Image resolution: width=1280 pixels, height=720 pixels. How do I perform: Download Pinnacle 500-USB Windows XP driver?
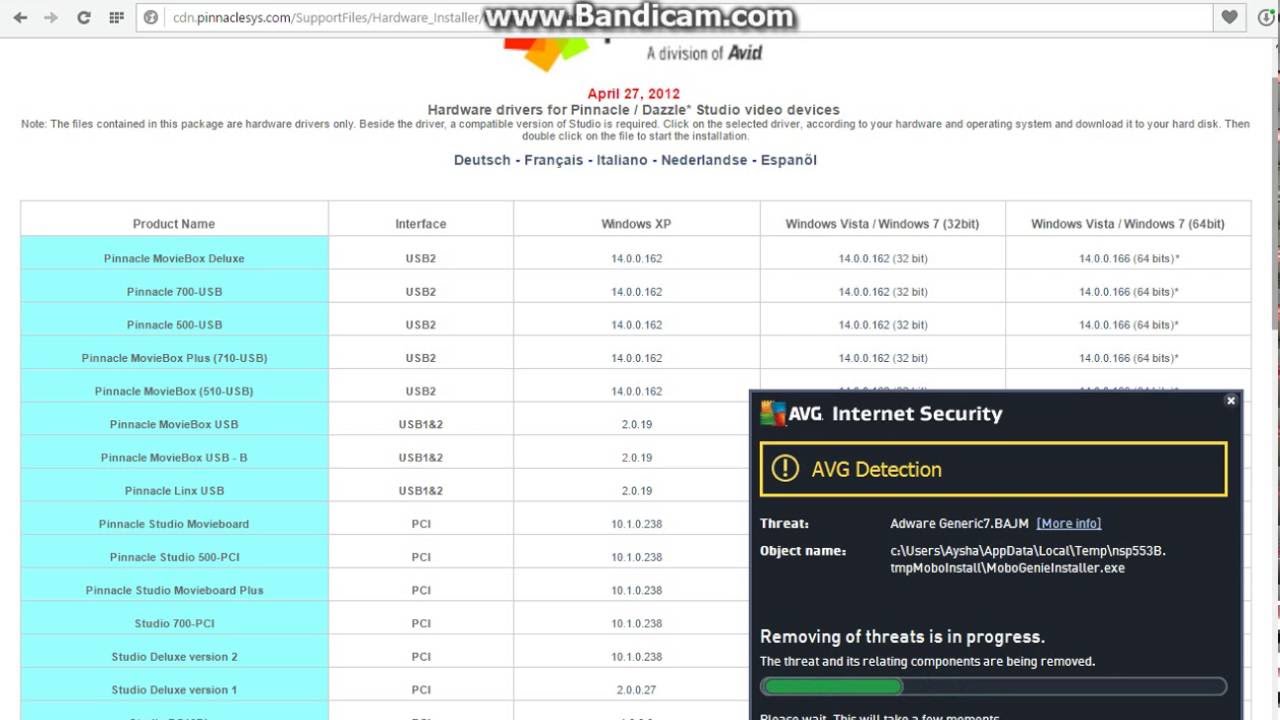point(636,325)
